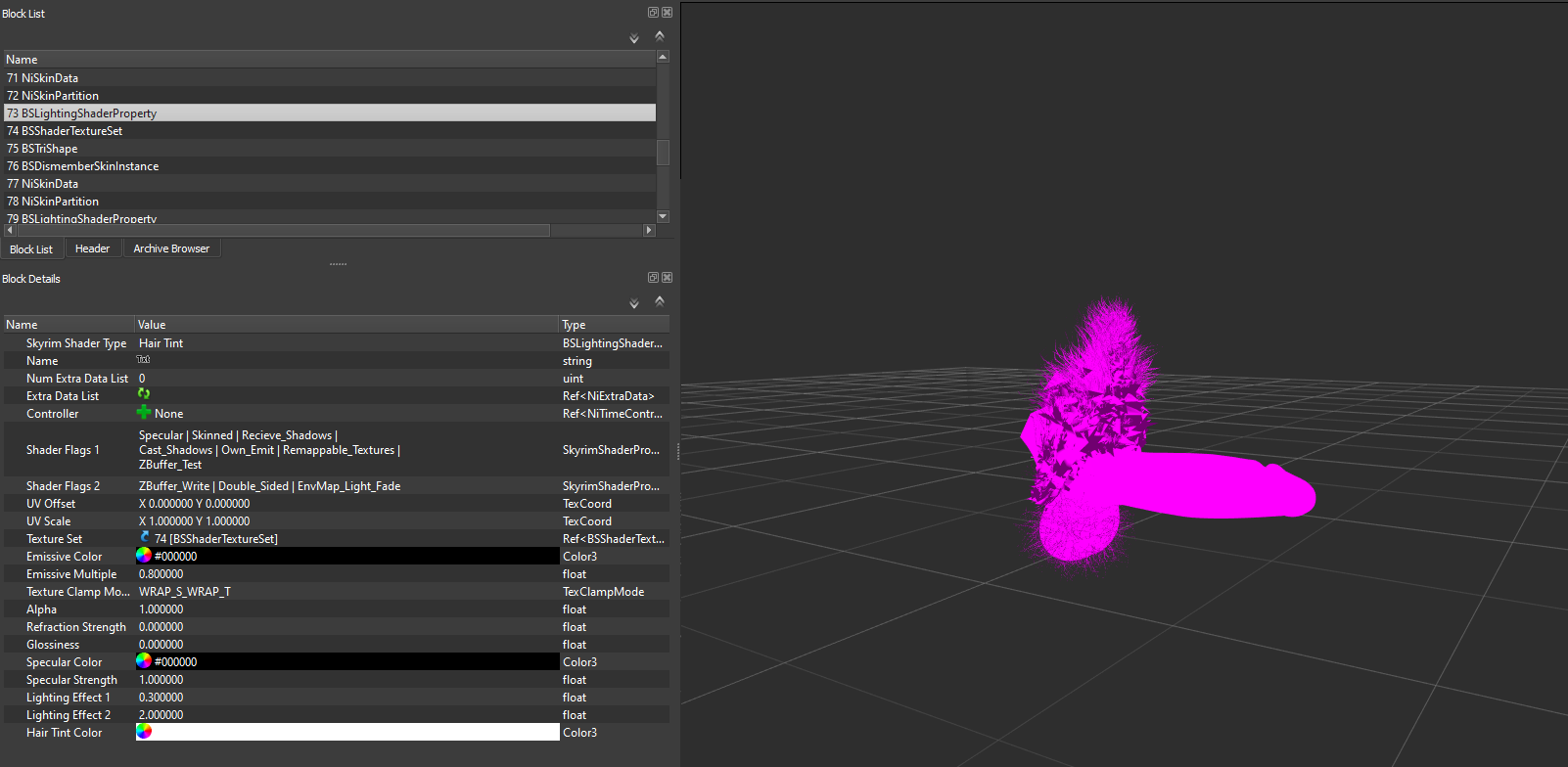1568x767 pixels.
Task: Float the Block List panel
Action: click(653, 13)
